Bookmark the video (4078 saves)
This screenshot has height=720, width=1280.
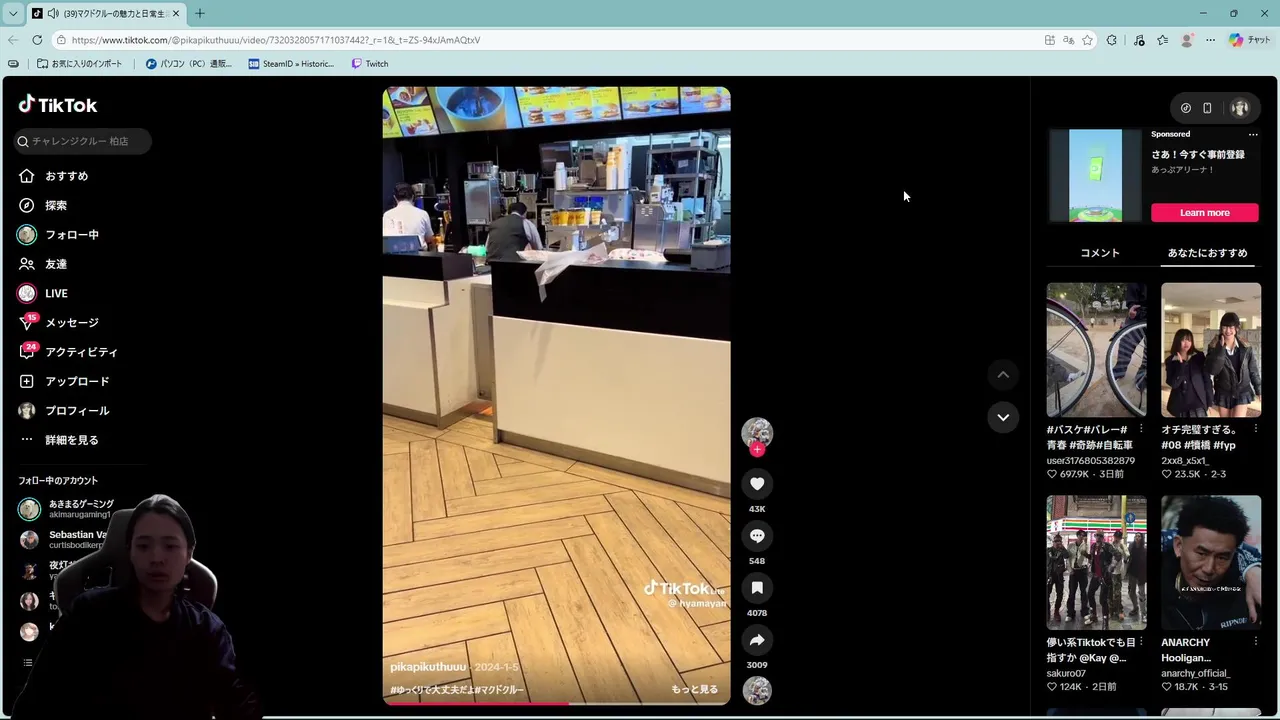(757, 588)
